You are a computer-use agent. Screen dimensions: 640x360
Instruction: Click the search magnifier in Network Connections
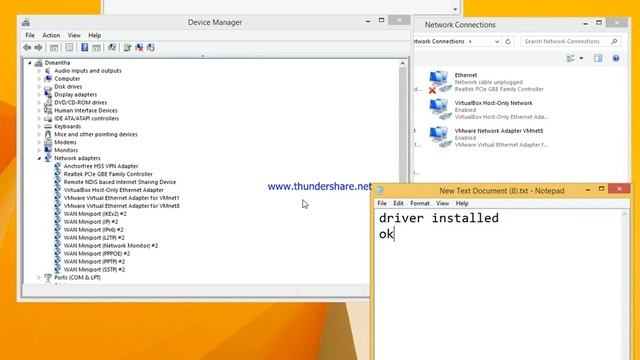614,41
